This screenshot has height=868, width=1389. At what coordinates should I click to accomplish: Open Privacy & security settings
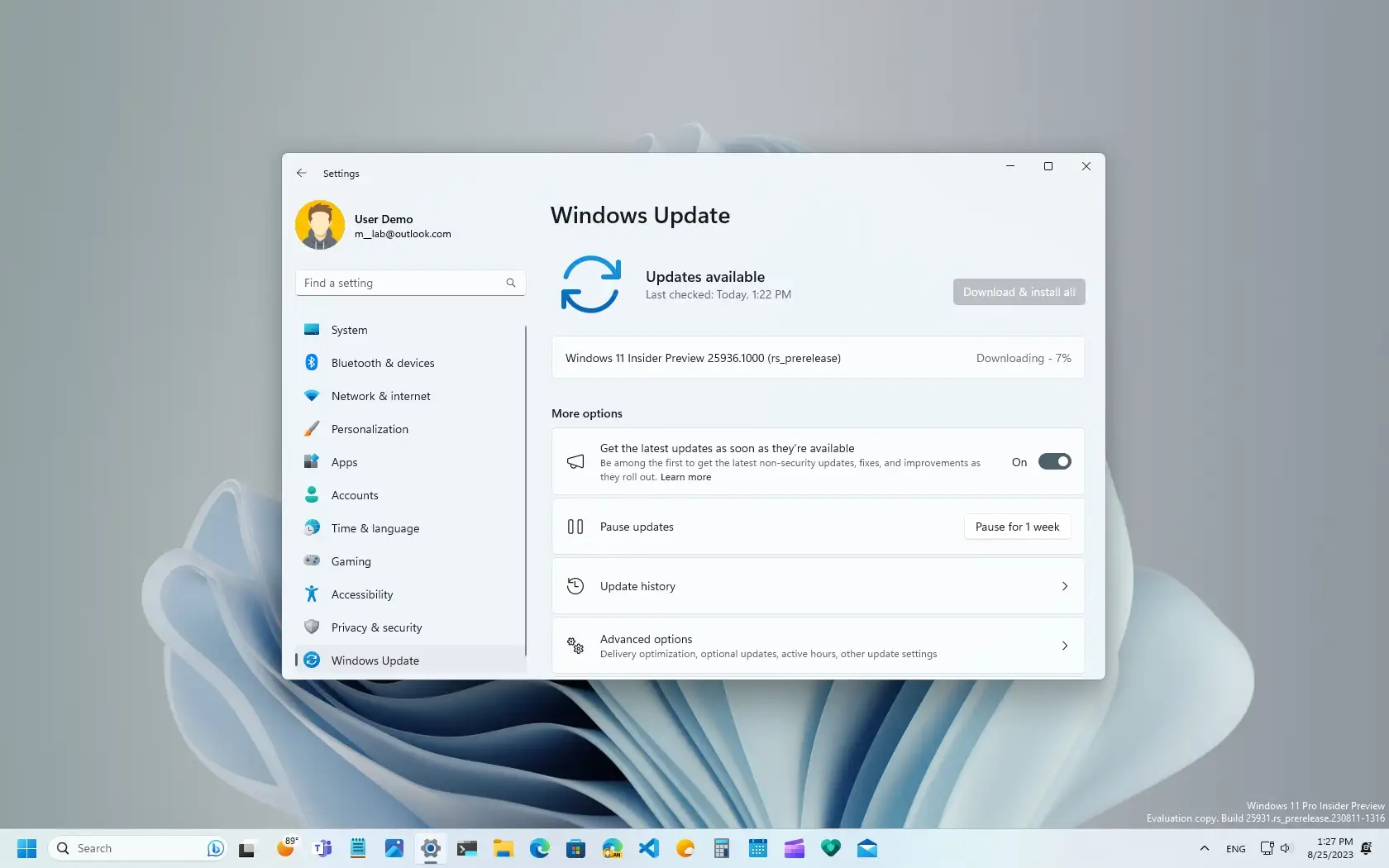(376, 627)
